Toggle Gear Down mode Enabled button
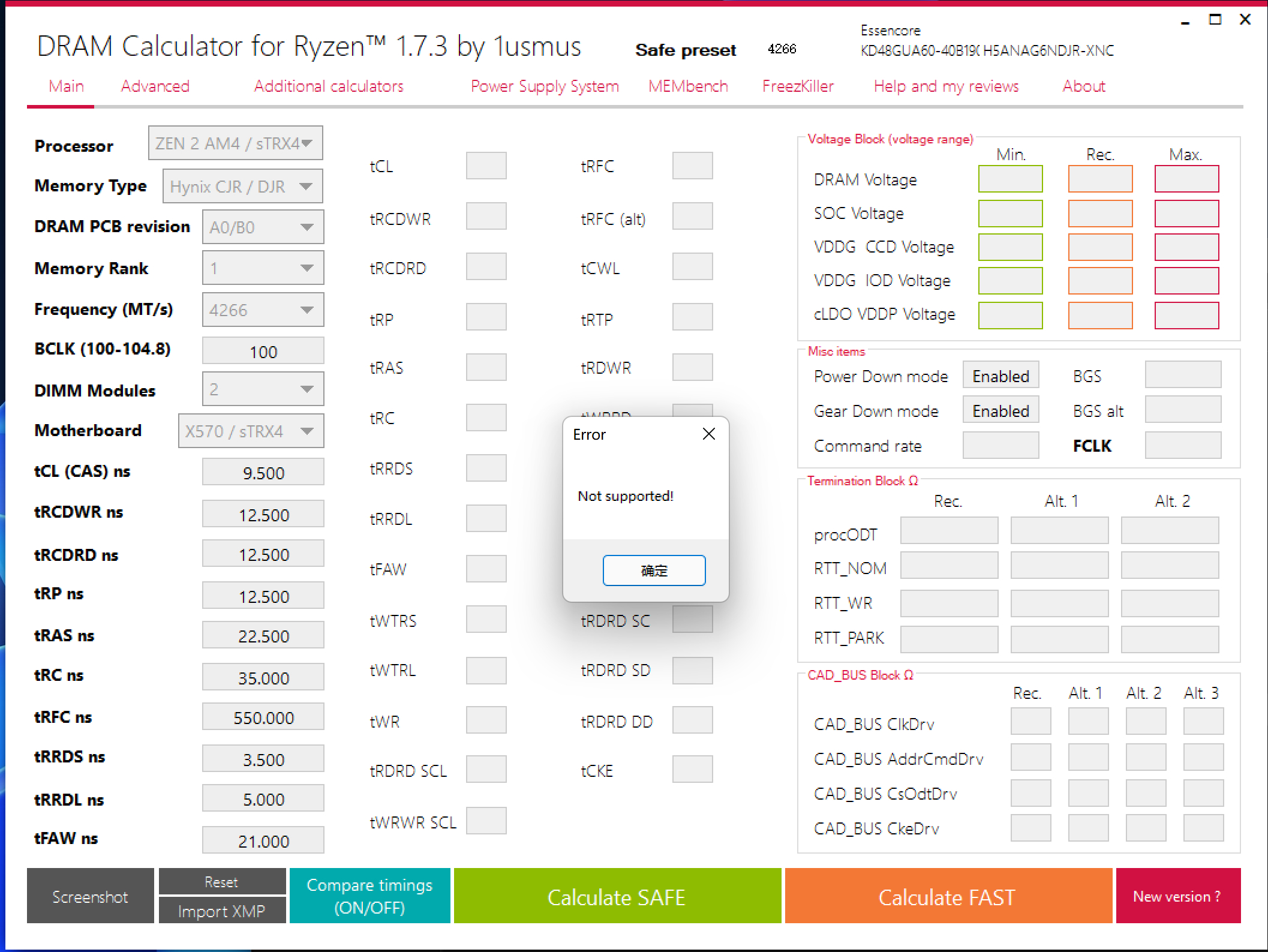 click(1000, 410)
